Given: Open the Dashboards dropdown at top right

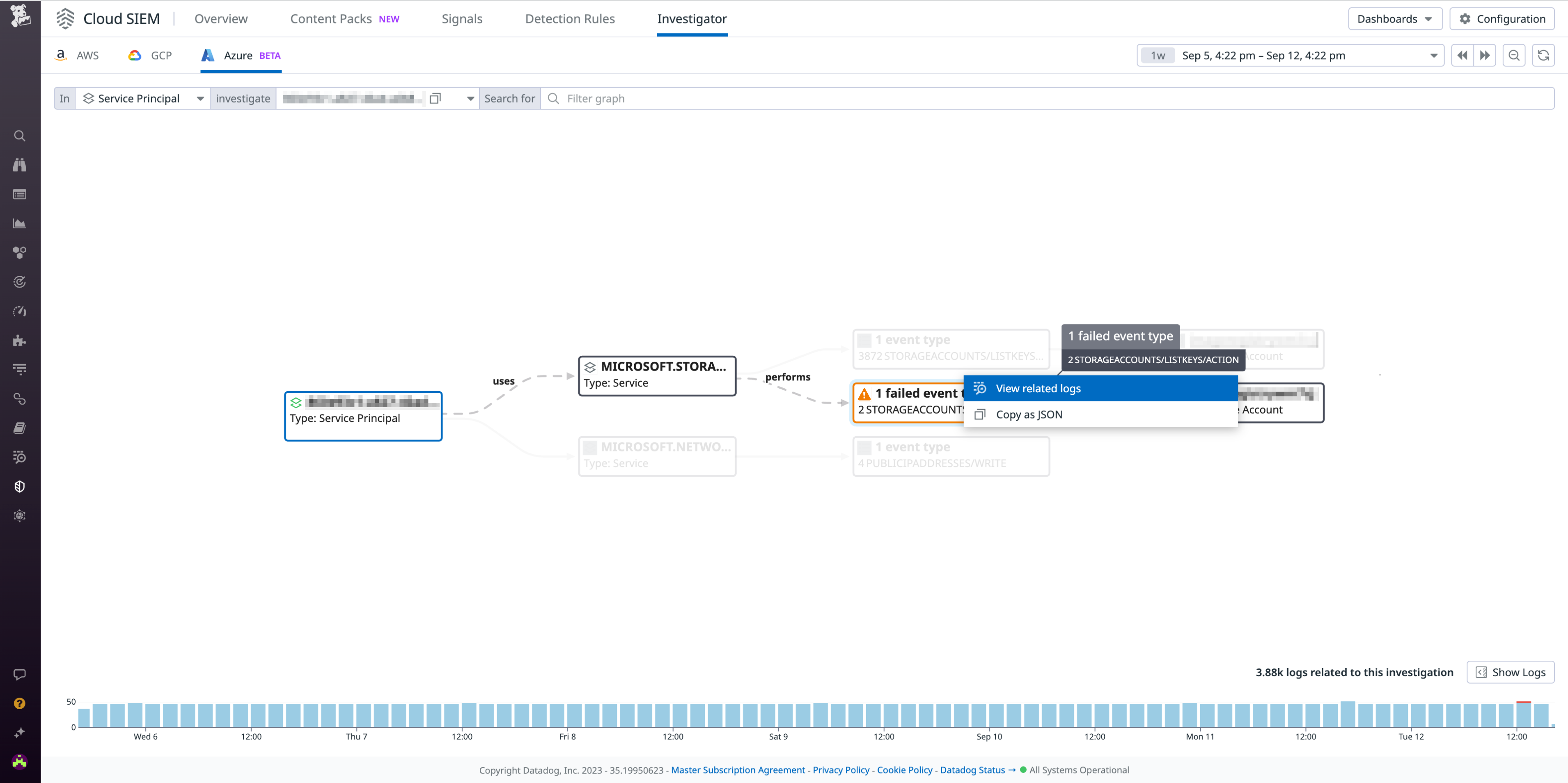Looking at the screenshot, I should [1395, 18].
